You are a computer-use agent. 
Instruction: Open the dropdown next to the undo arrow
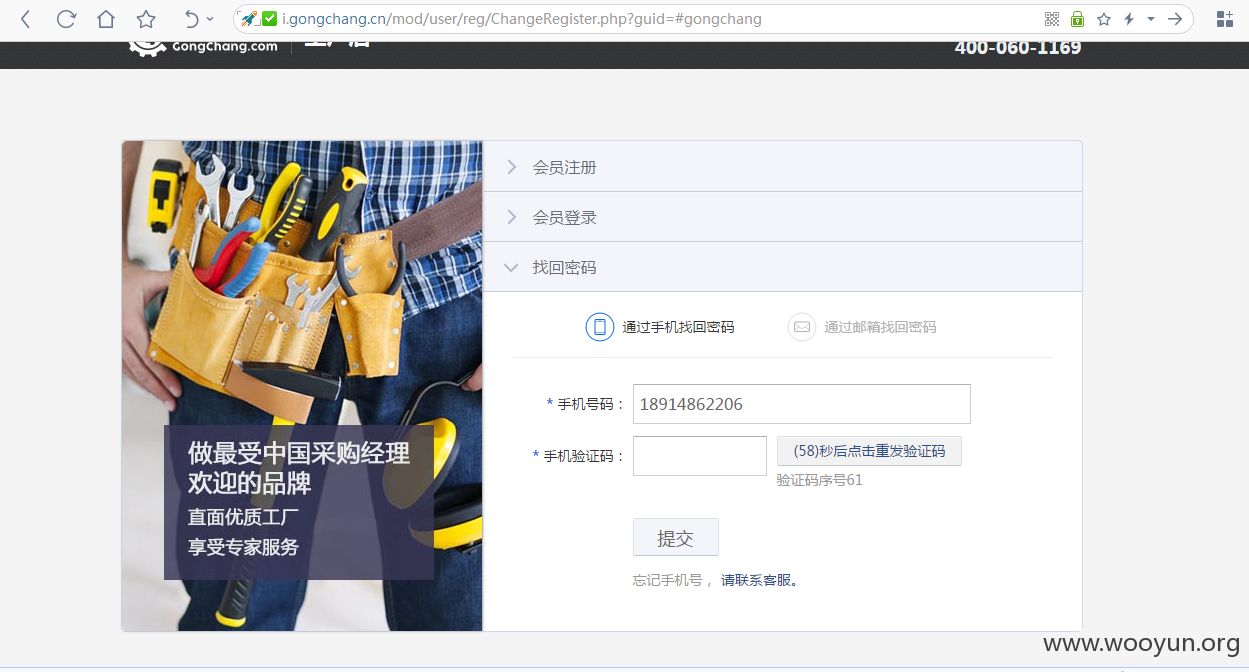point(210,19)
